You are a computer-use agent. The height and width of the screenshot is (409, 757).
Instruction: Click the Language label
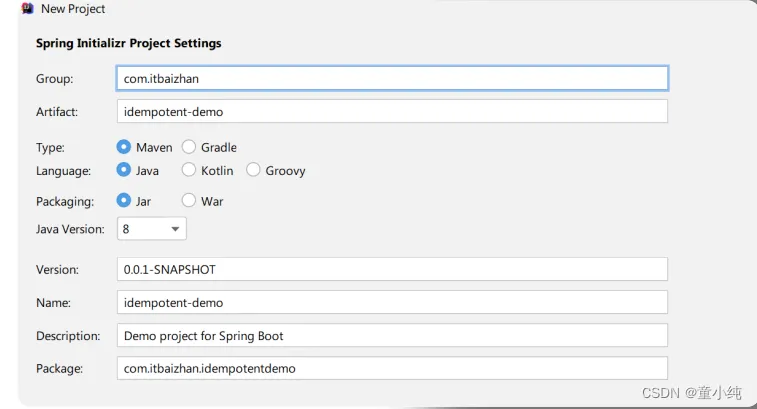point(64,171)
